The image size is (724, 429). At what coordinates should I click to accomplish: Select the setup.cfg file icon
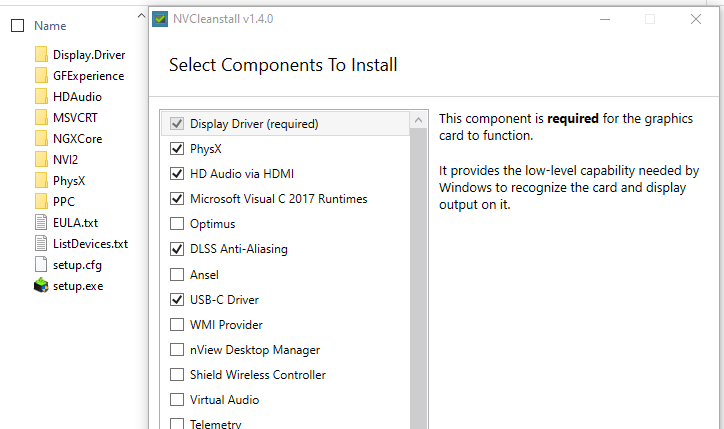[41, 265]
